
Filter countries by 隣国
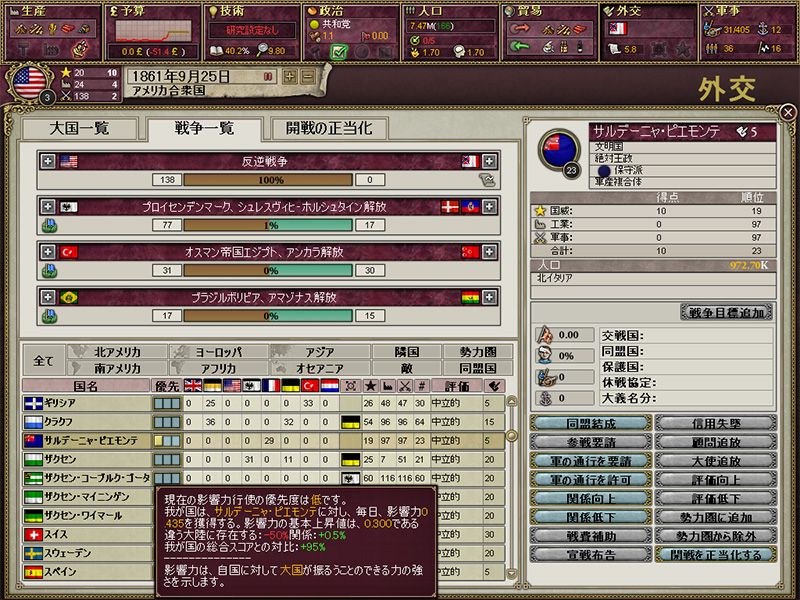click(x=407, y=352)
